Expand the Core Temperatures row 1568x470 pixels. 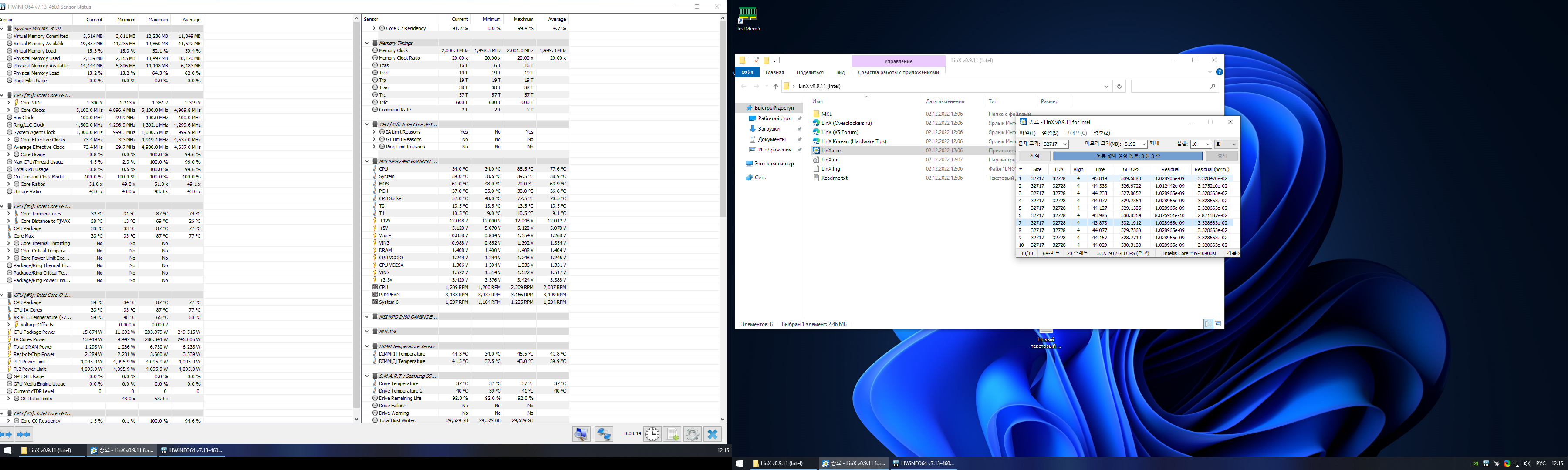click(9, 214)
